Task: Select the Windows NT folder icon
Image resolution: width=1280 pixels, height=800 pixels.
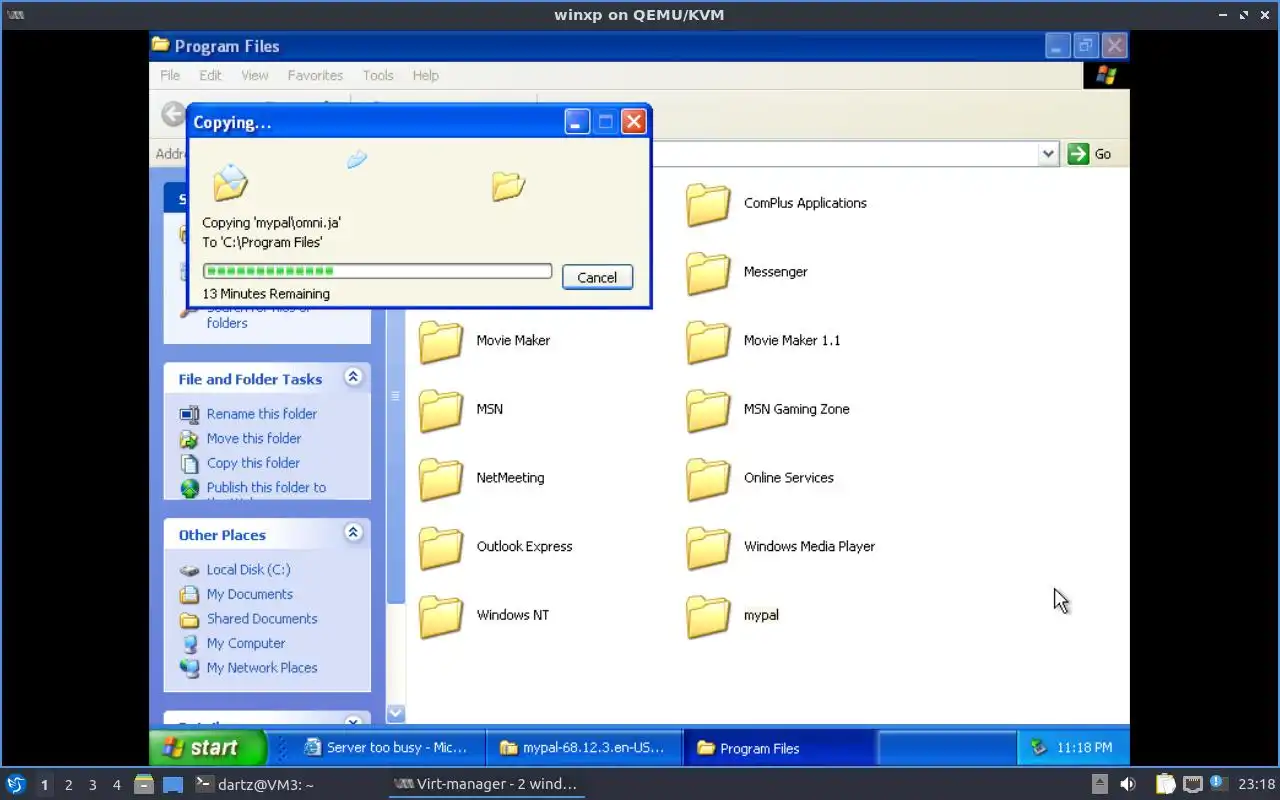Action: tap(441, 616)
